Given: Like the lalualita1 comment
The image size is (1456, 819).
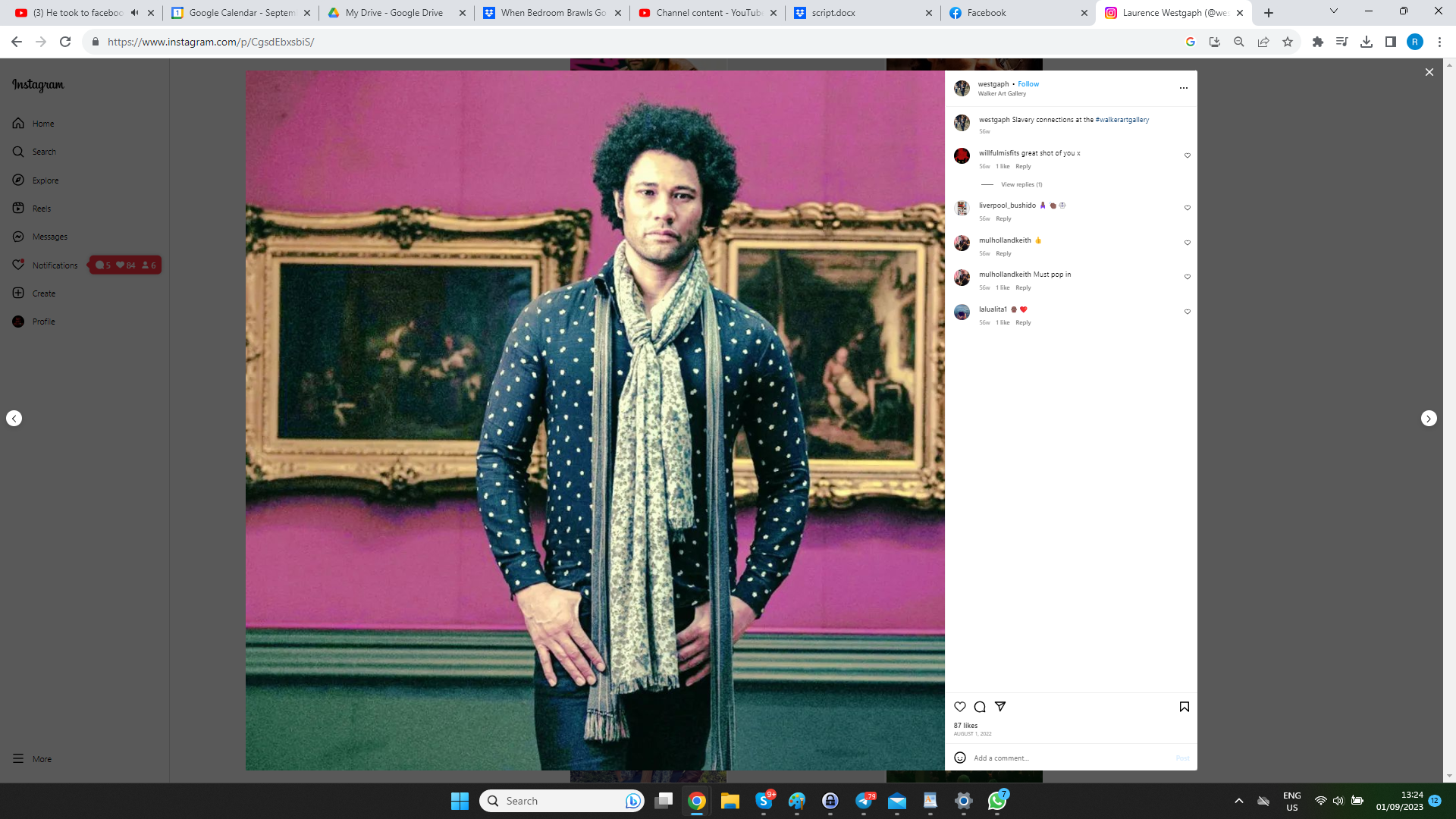Looking at the screenshot, I should [x=1188, y=312].
